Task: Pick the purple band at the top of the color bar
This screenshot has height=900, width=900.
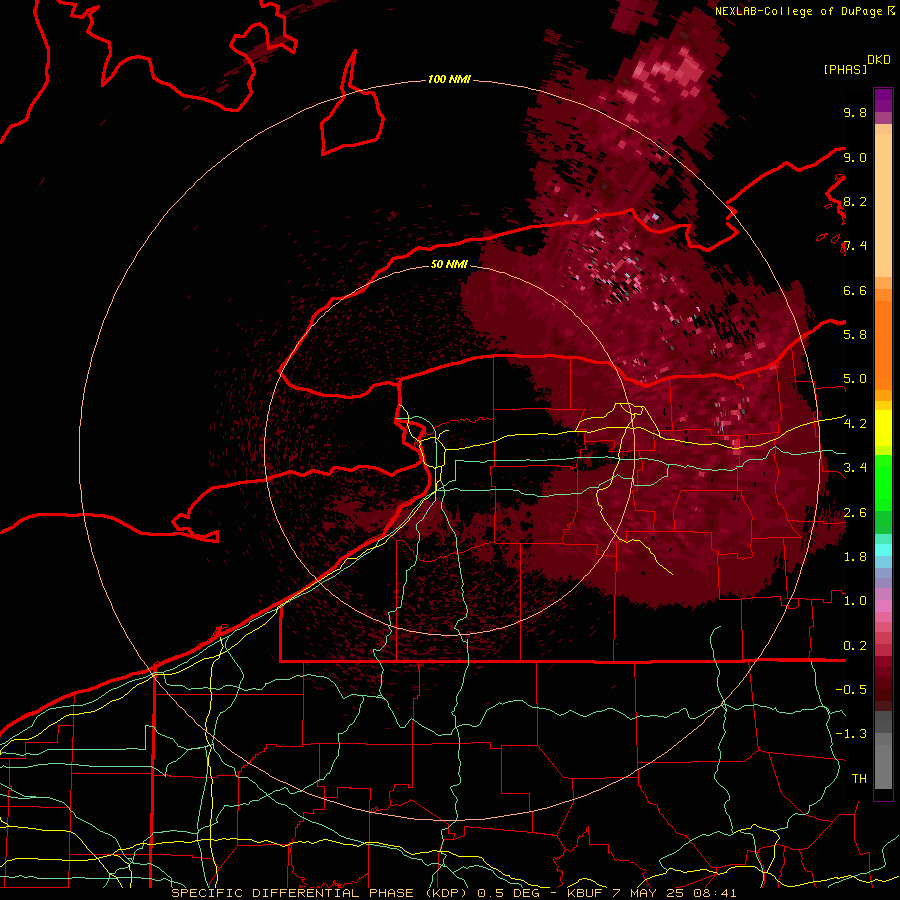Action: [x=883, y=100]
